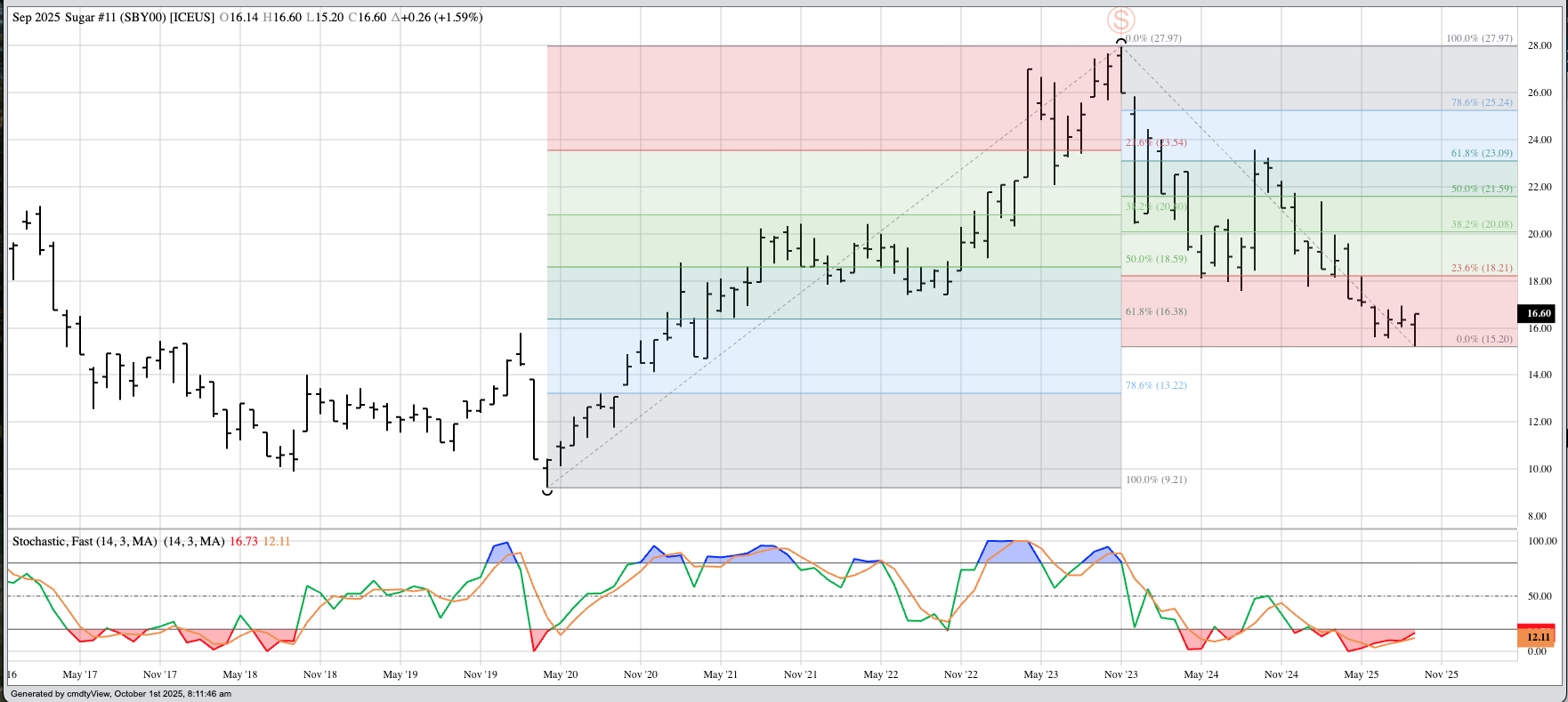The width and height of the screenshot is (1568, 702).
Task: Click the 38.2% (20.08) level label
Action: pyautogui.click(x=1482, y=224)
